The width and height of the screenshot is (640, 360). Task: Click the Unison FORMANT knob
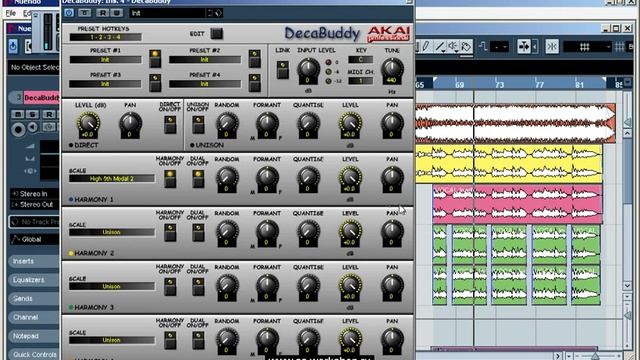point(267,124)
